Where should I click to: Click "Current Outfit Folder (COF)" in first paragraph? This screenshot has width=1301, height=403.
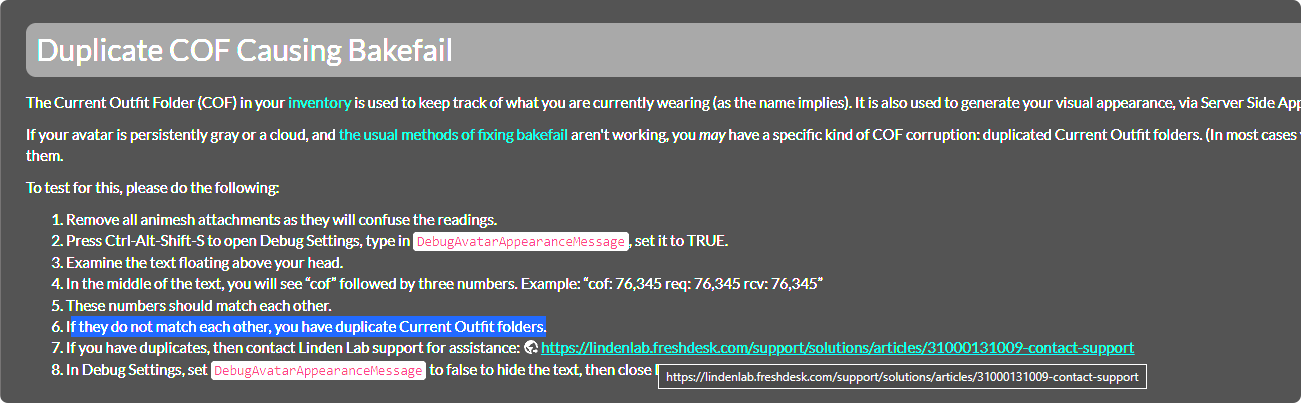[144, 102]
